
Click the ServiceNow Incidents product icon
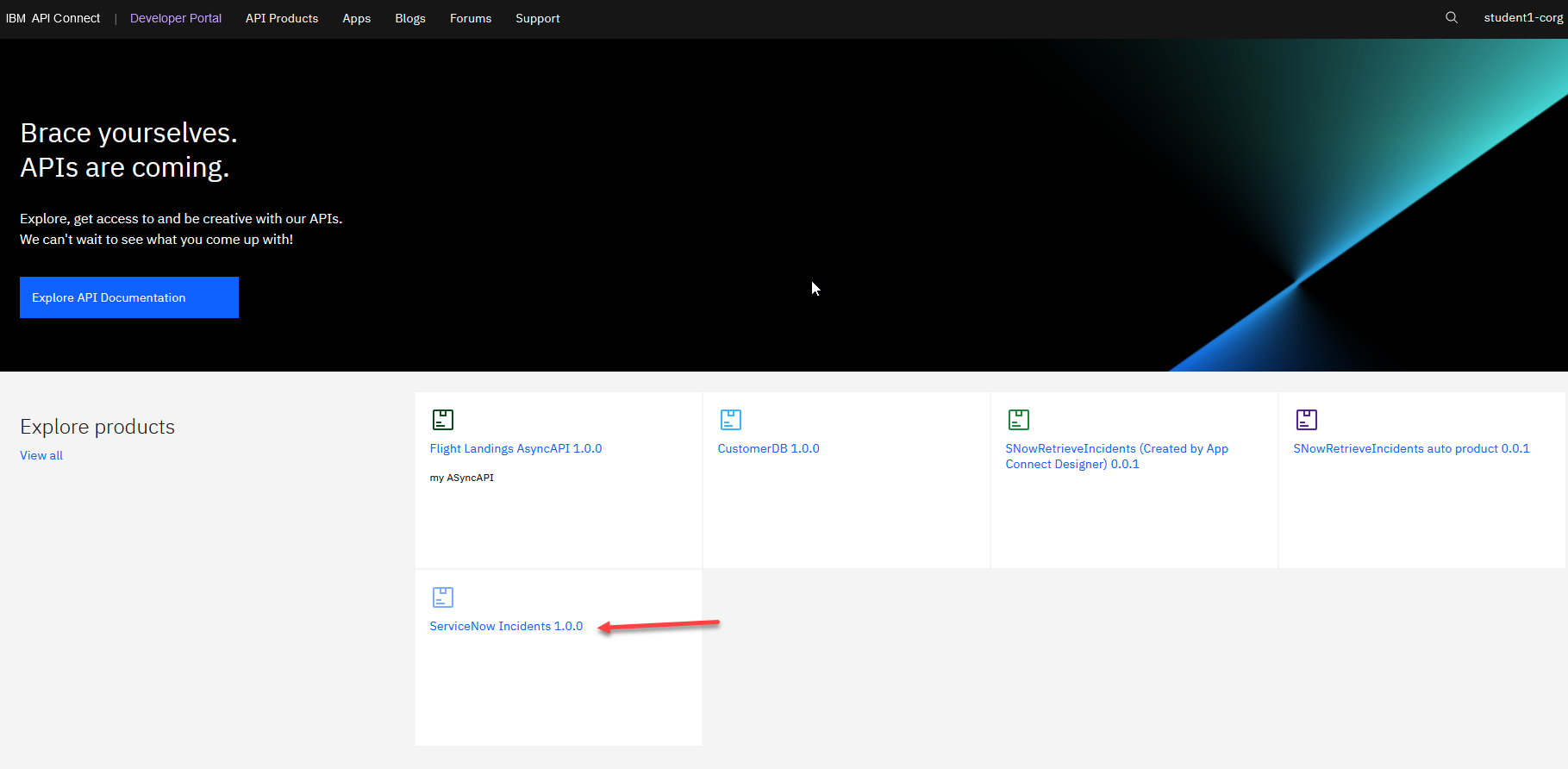442,597
